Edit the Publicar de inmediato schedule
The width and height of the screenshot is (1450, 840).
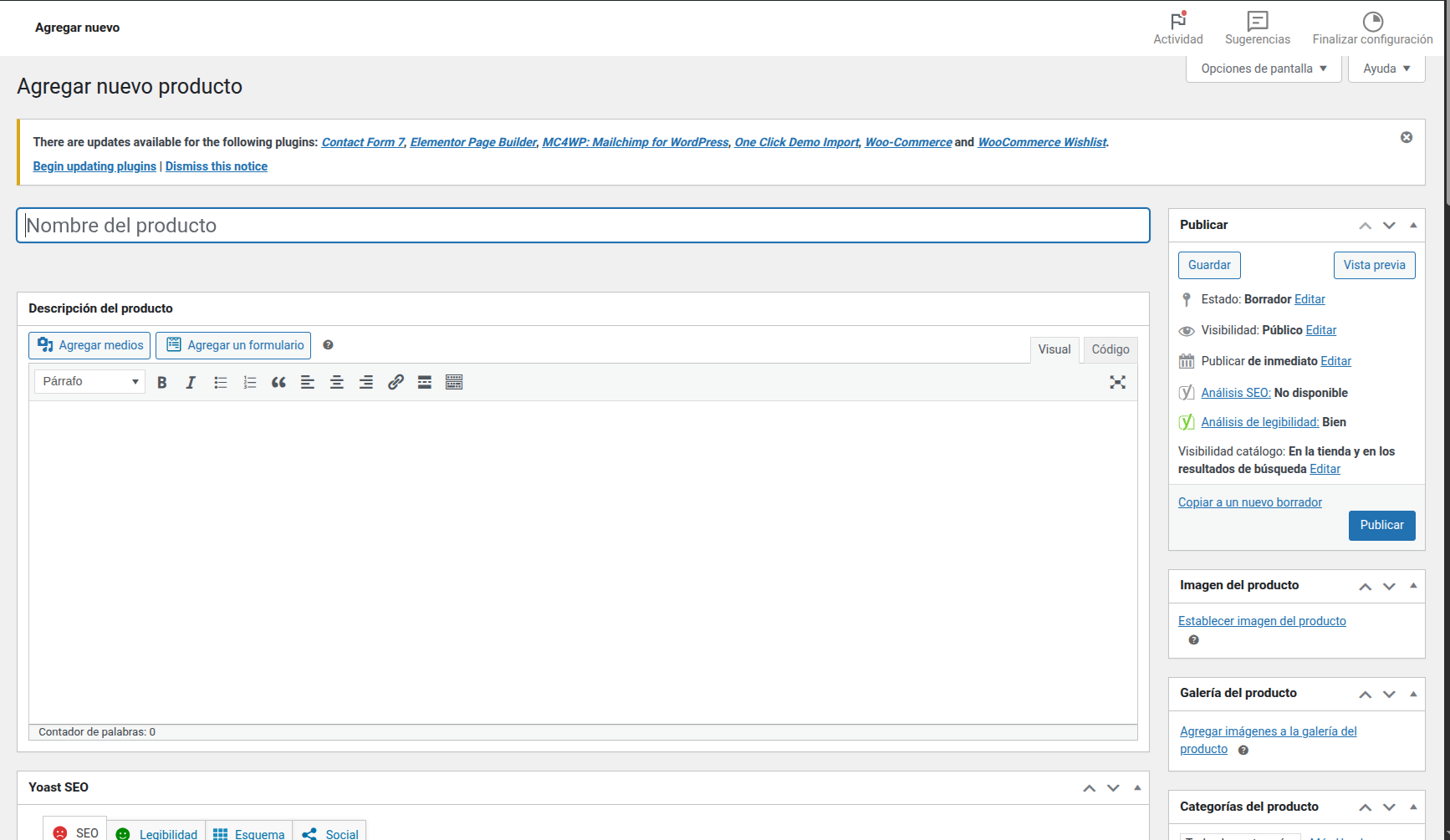click(x=1335, y=361)
